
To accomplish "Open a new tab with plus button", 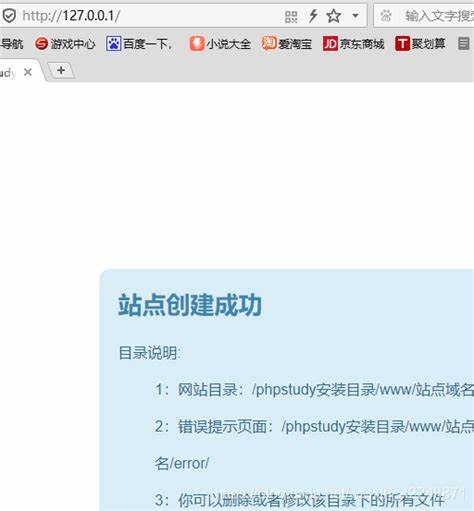I will point(61,71).
